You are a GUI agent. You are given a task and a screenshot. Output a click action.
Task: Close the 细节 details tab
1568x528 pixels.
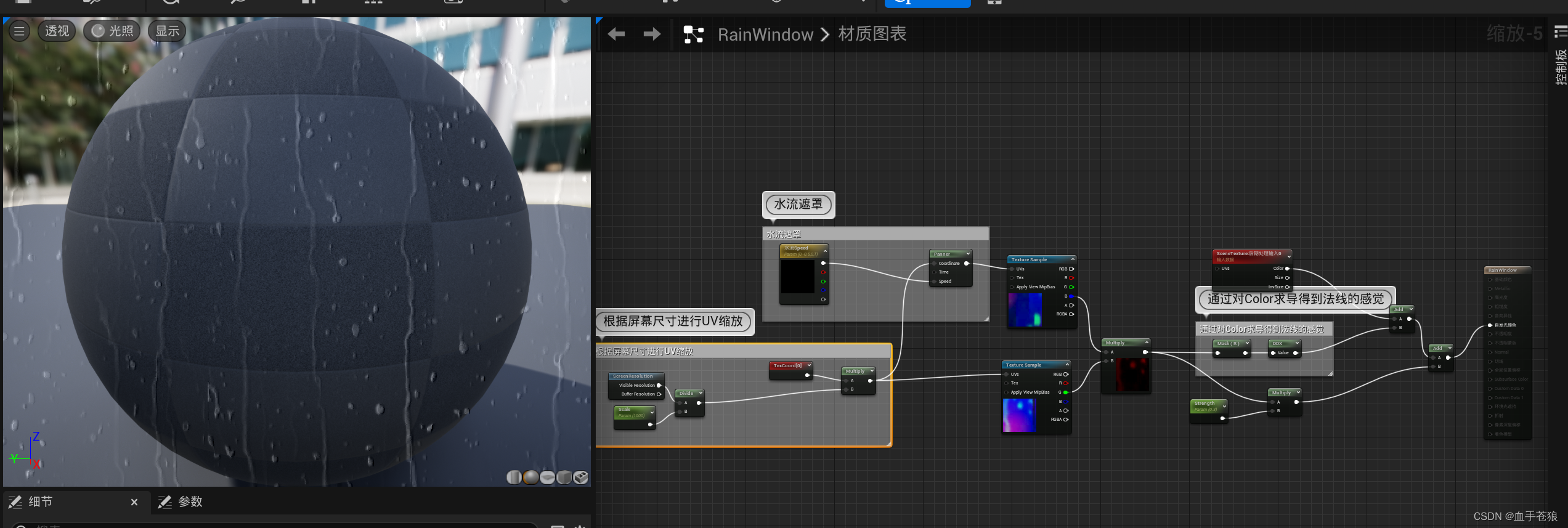(x=134, y=502)
